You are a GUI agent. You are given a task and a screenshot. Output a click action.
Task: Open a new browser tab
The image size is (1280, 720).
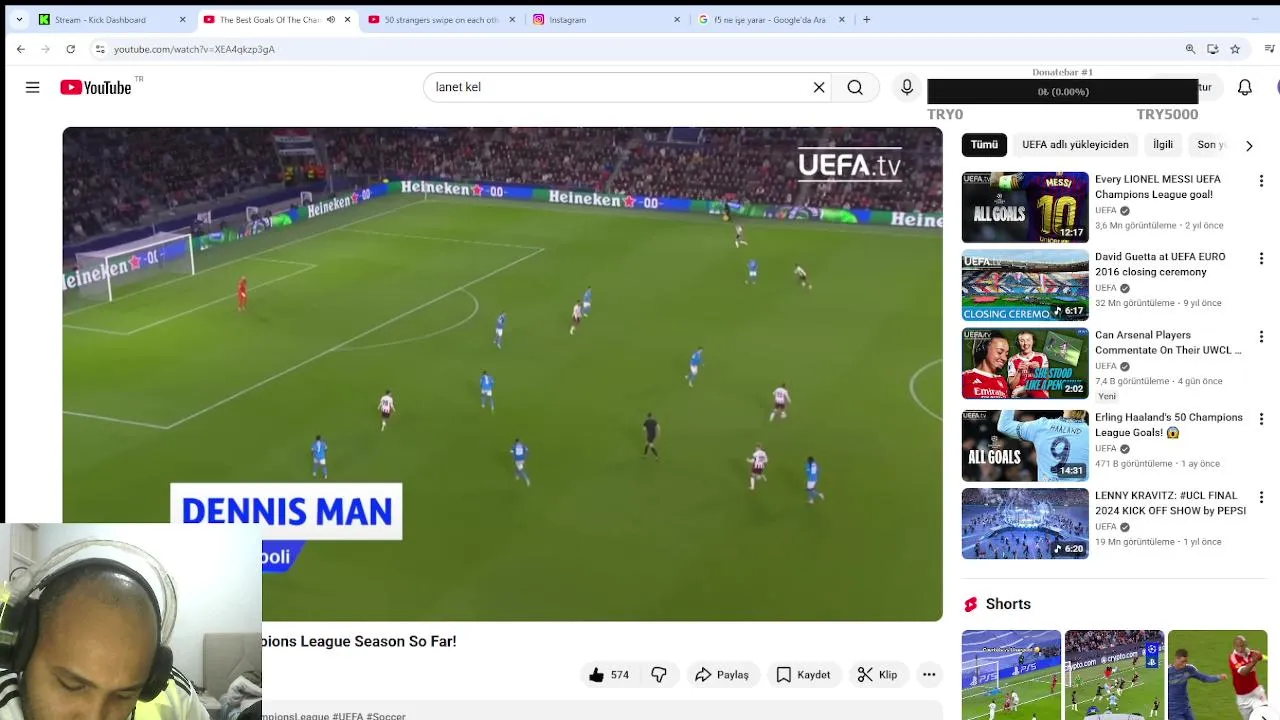[867, 19]
